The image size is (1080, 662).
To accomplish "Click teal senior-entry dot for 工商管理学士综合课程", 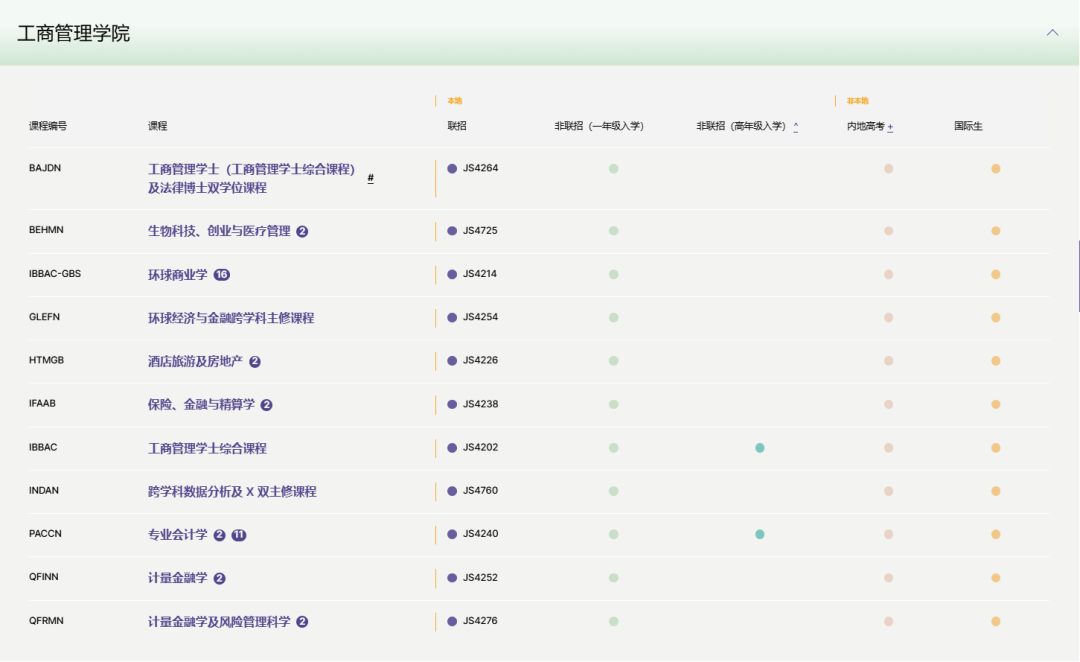I will 760,448.
